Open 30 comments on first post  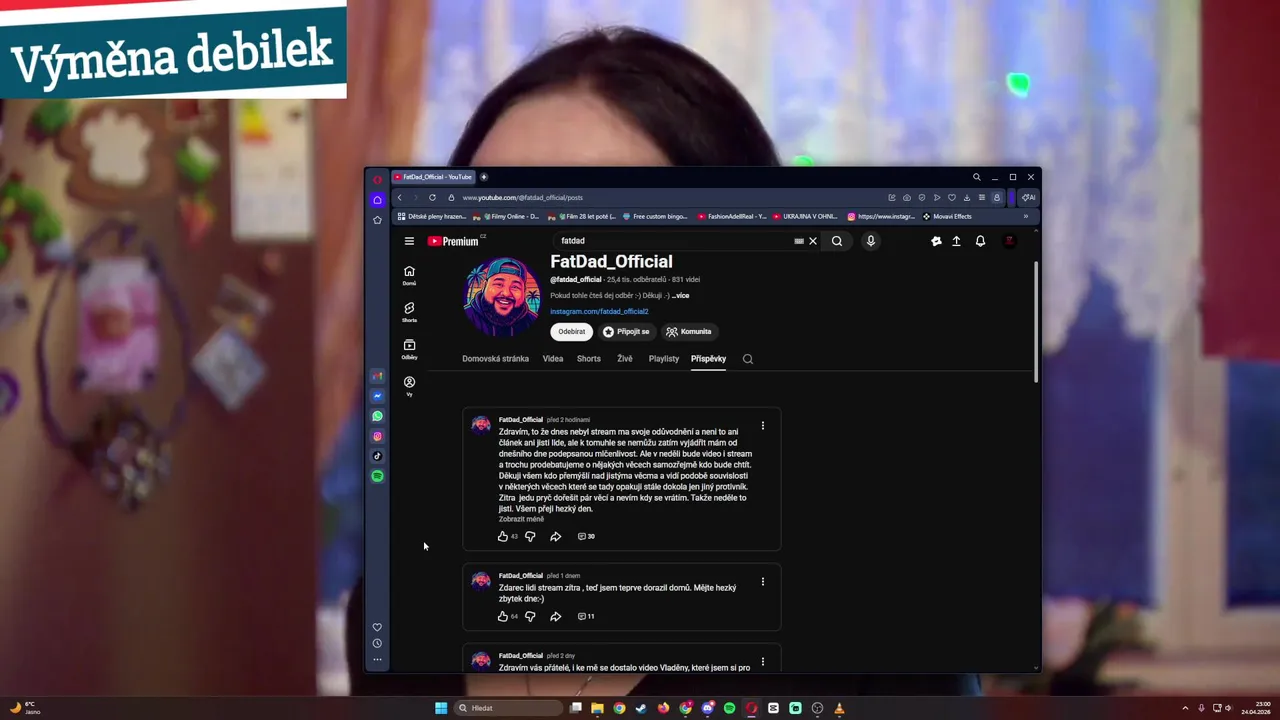click(x=587, y=536)
